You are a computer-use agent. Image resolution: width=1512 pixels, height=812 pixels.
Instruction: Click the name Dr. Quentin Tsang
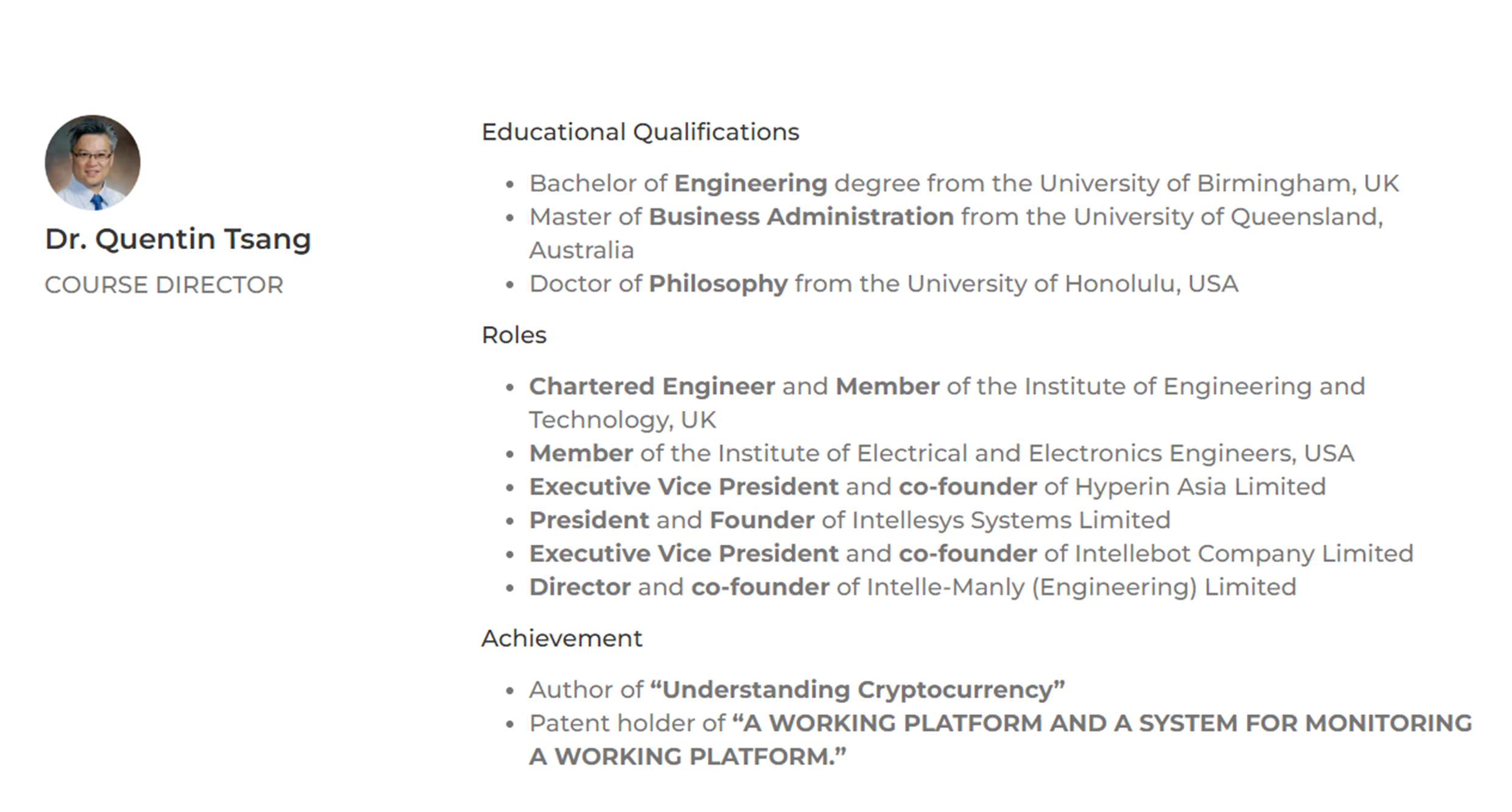178,239
